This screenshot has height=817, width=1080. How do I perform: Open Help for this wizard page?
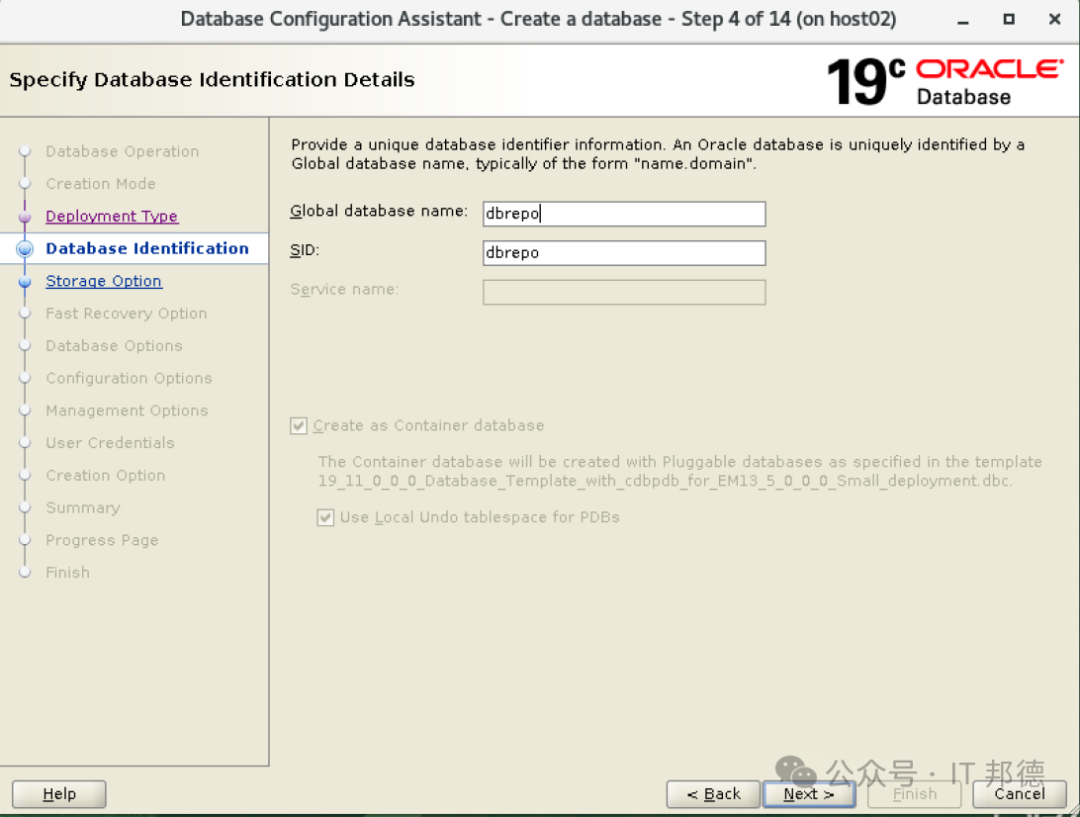pos(59,794)
